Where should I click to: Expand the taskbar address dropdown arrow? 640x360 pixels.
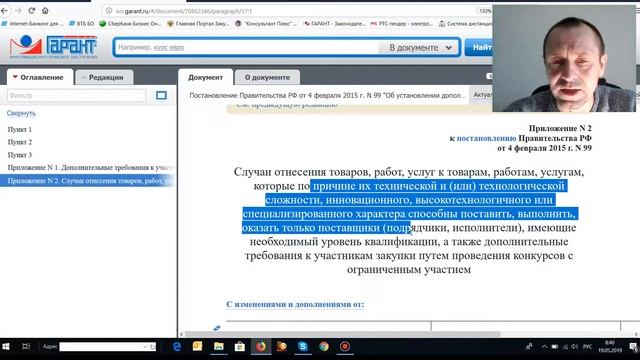pyautogui.click(x=145, y=347)
